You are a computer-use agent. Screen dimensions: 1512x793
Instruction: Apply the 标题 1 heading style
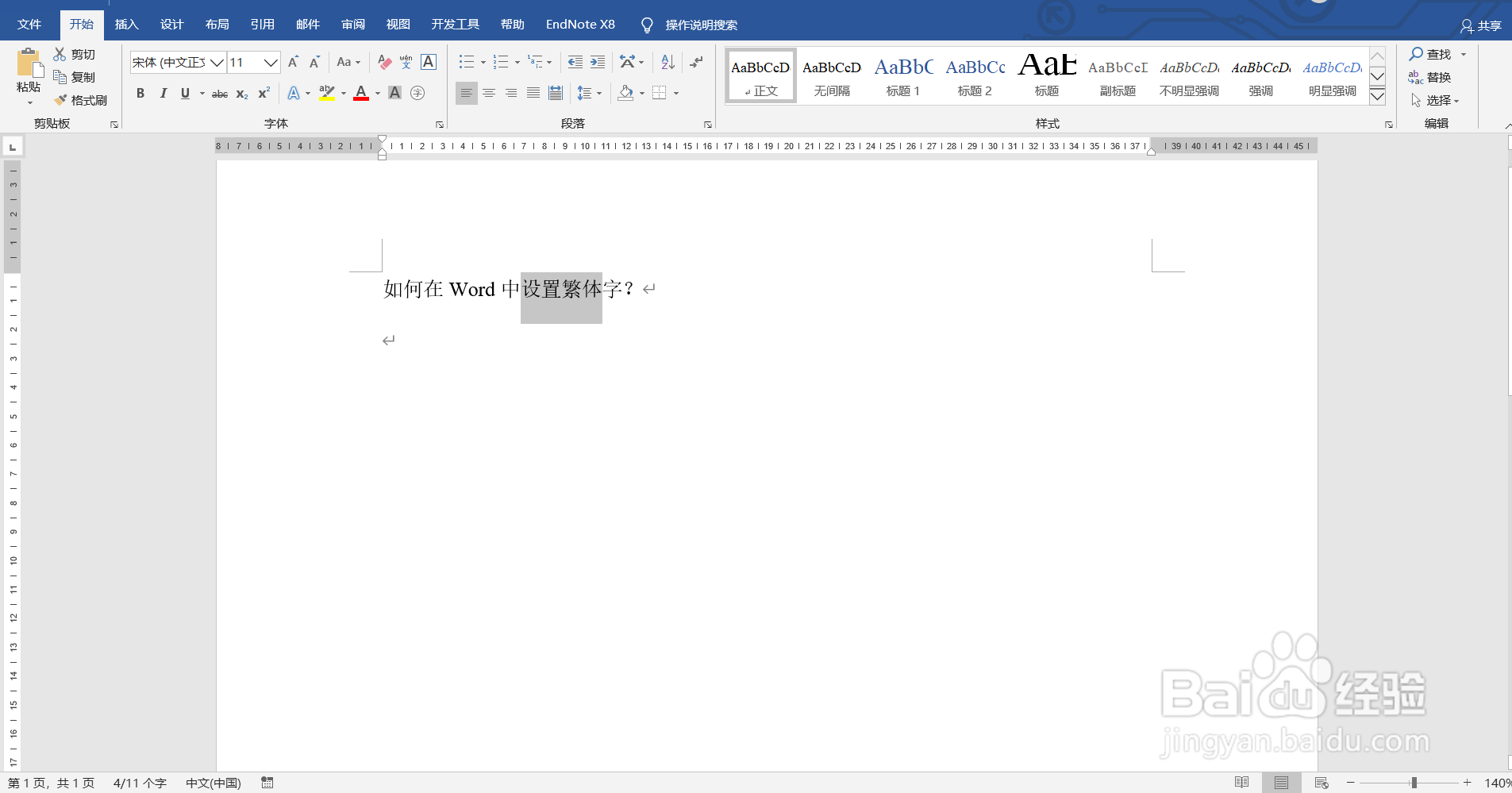(903, 76)
